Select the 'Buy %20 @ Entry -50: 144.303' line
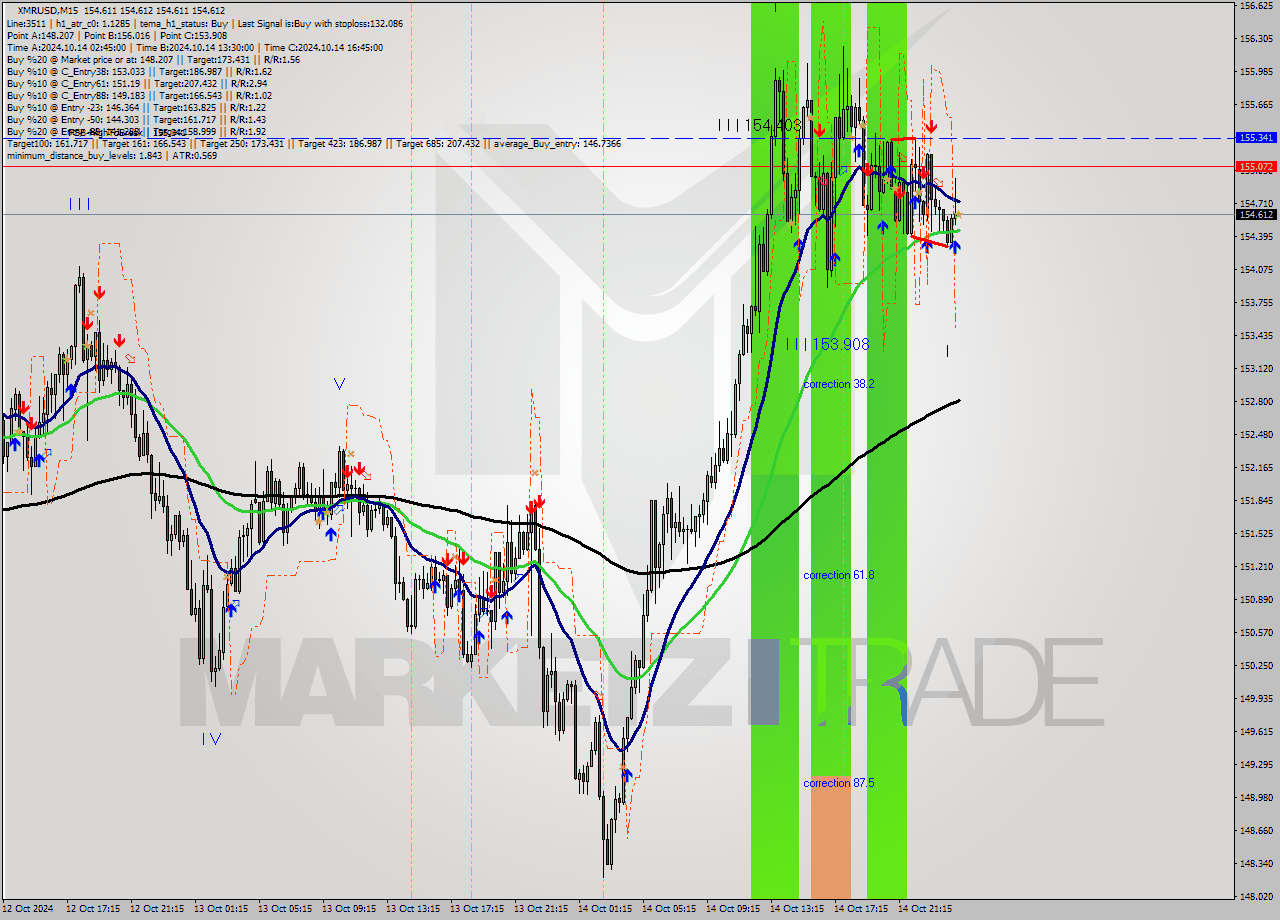The height and width of the screenshot is (920, 1280). [x=136, y=119]
